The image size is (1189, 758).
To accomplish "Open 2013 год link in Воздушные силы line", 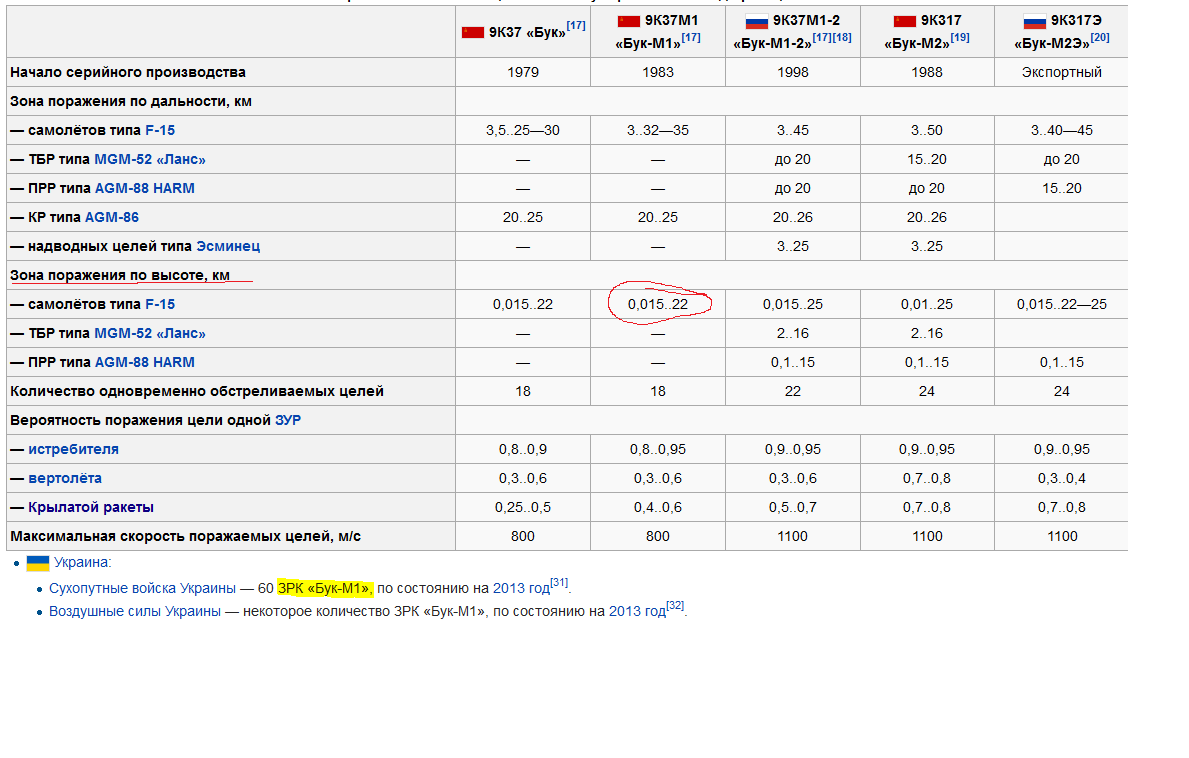I will click(637, 611).
